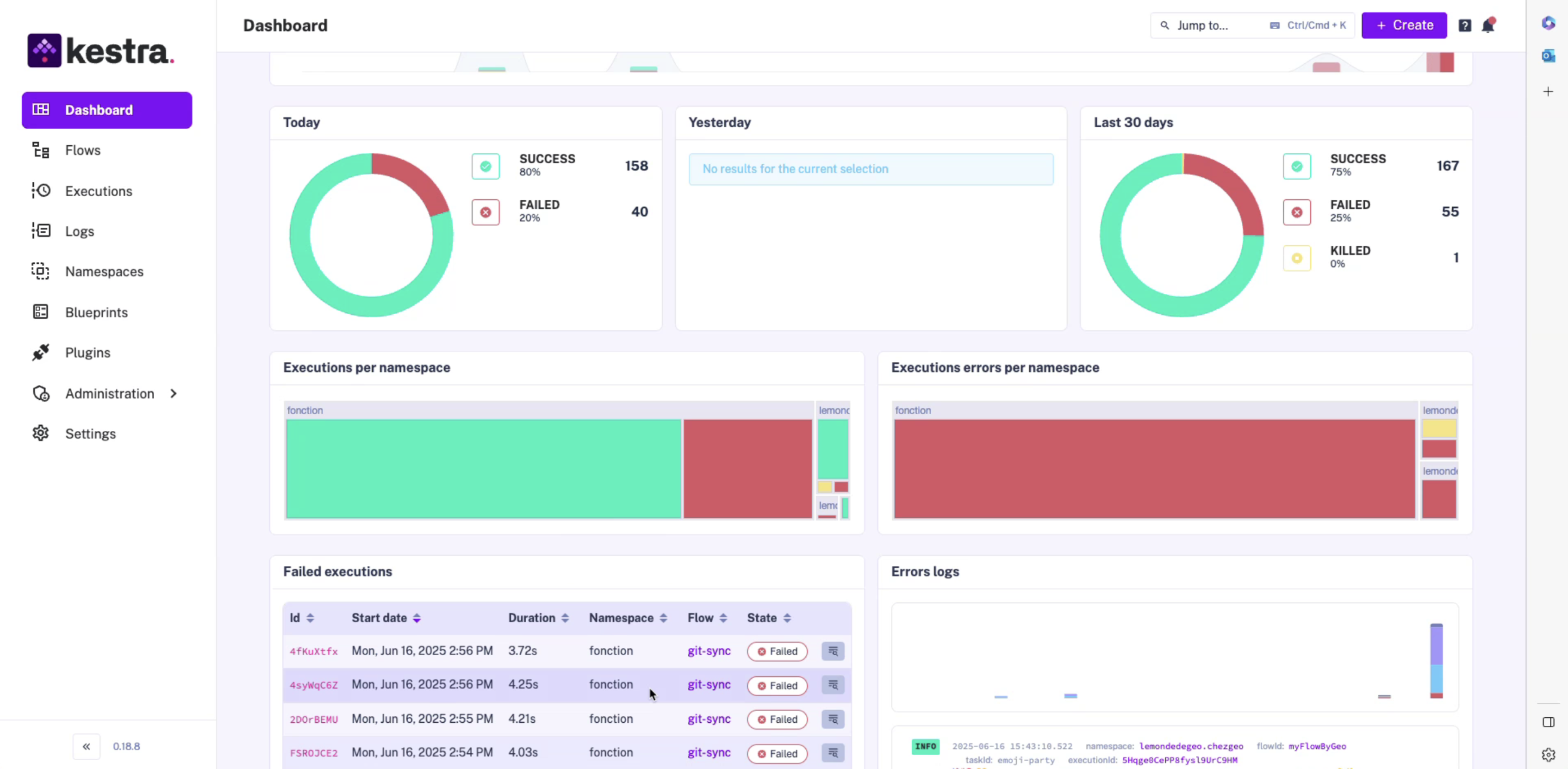Open logs icon for execution 4fKuXtfx
Screen dimensions: 1568x769
(833, 651)
